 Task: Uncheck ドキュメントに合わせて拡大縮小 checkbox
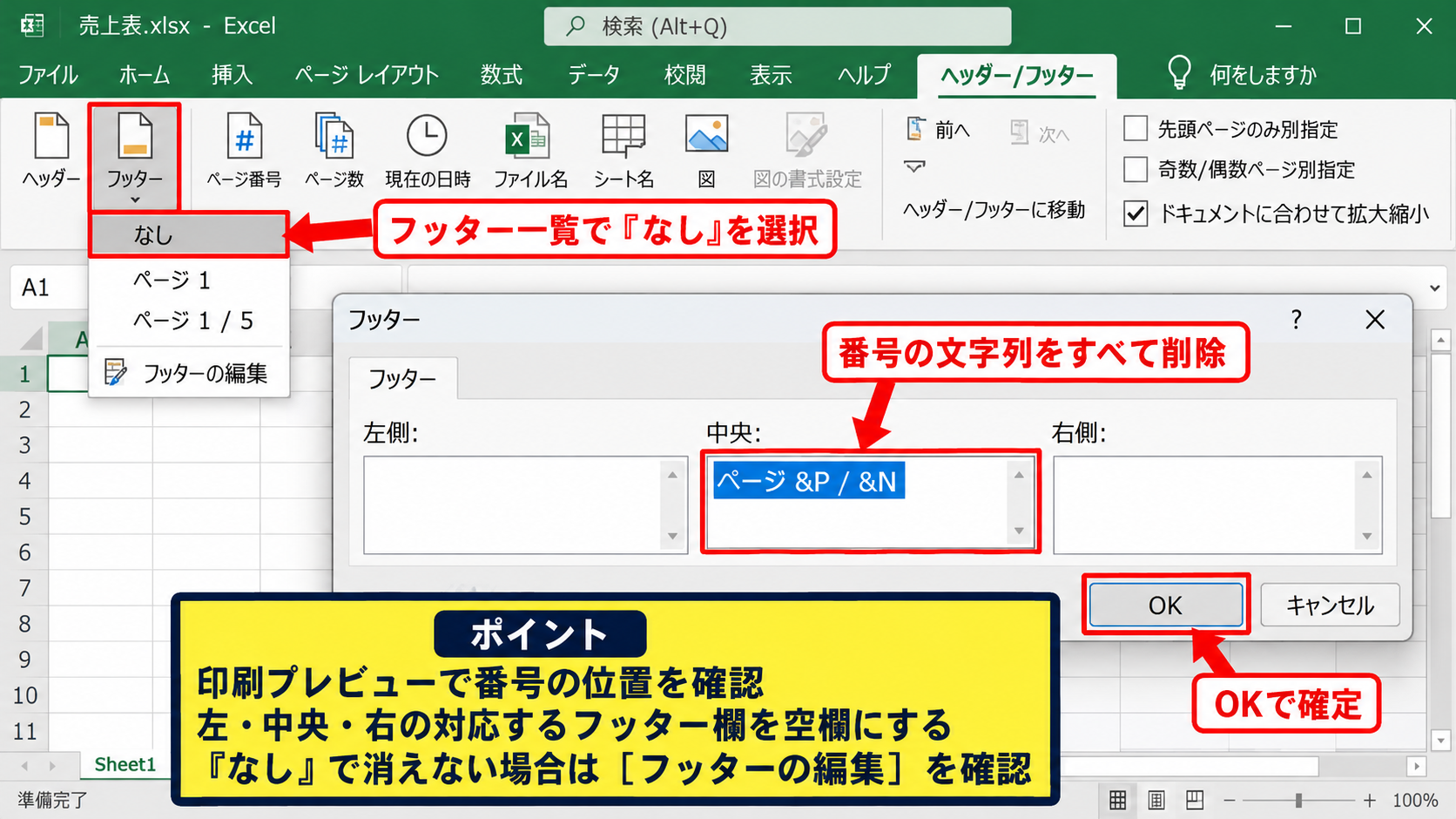[x=1136, y=213]
